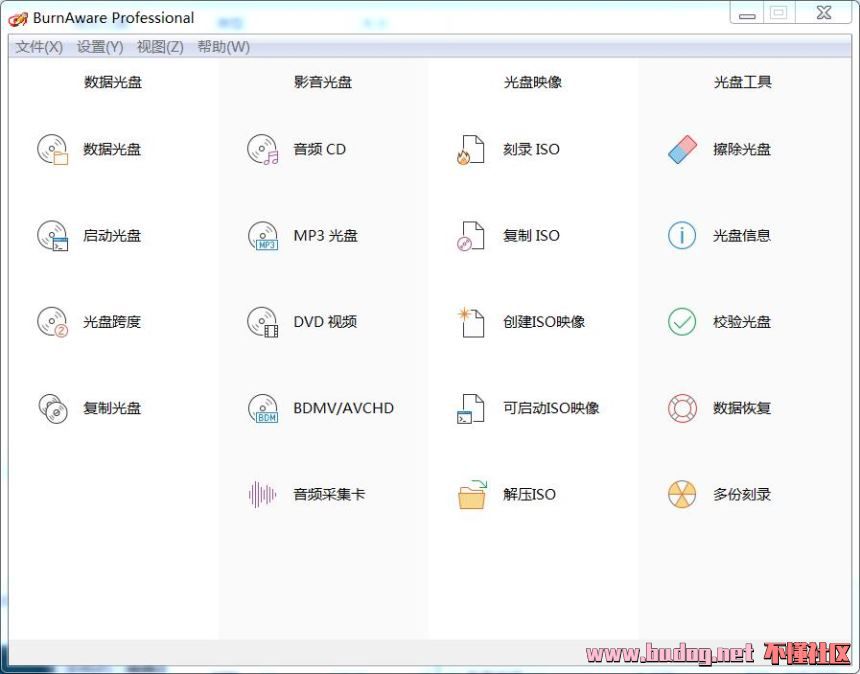
Task: Click the 音频 CD text label
Action: [320, 149]
